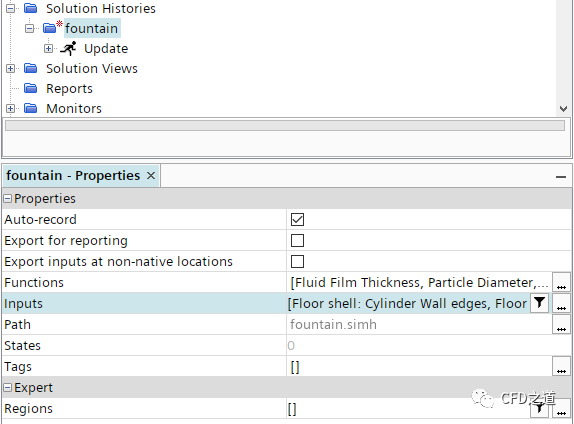Select the fountain - Properties tab
Image resolution: width=574 pixels, height=424 pixels.
(73, 176)
